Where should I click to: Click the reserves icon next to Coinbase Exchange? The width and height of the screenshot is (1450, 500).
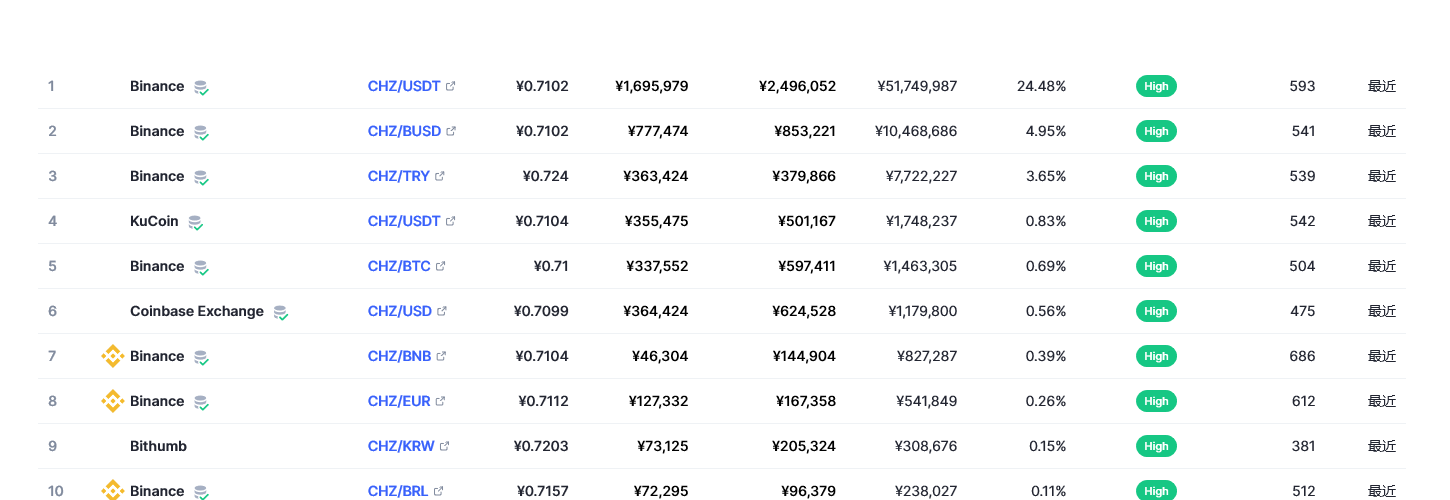pyautogui.click(x=281, y=312)
